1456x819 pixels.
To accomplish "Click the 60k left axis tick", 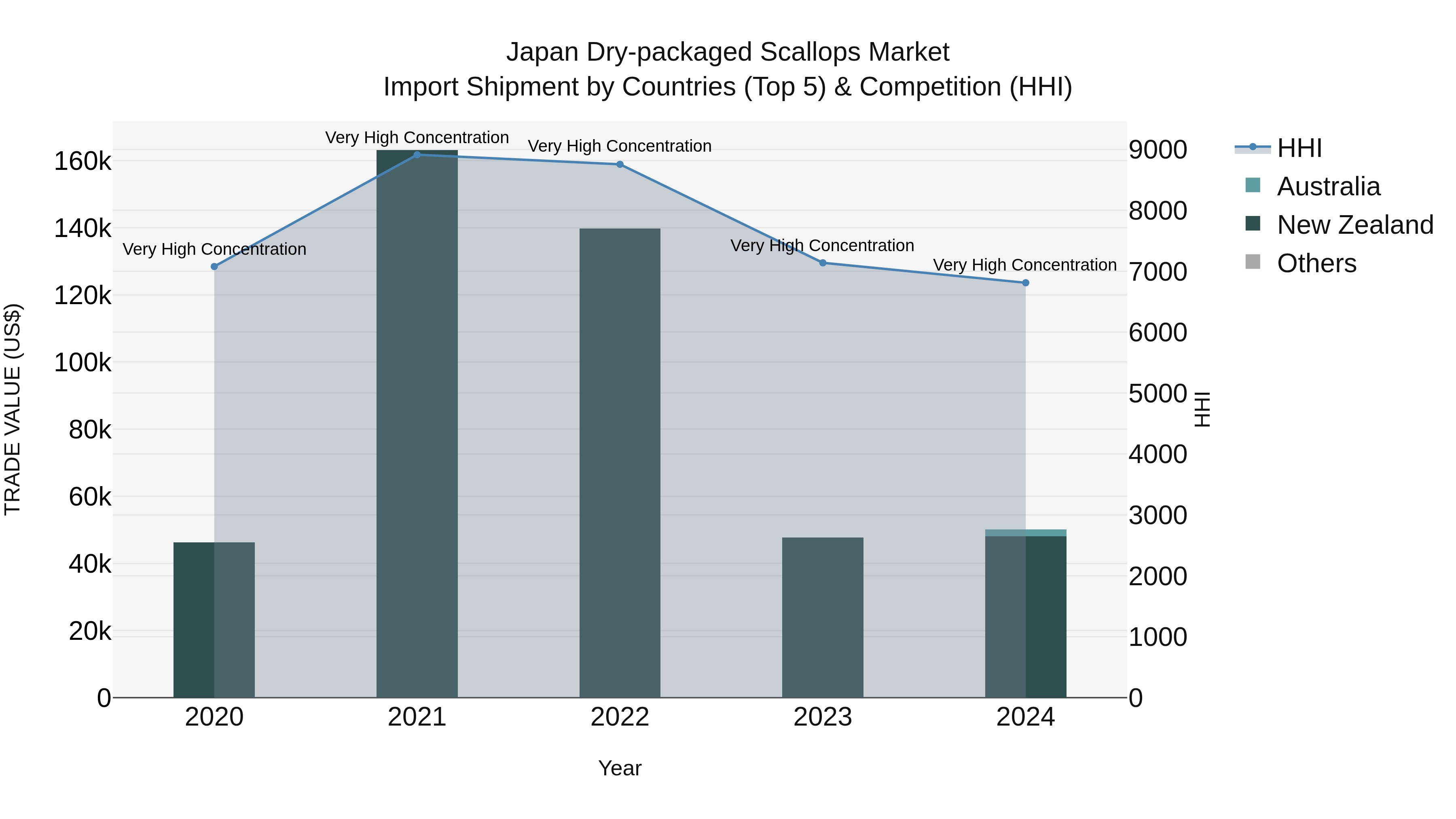I will 91,497.
